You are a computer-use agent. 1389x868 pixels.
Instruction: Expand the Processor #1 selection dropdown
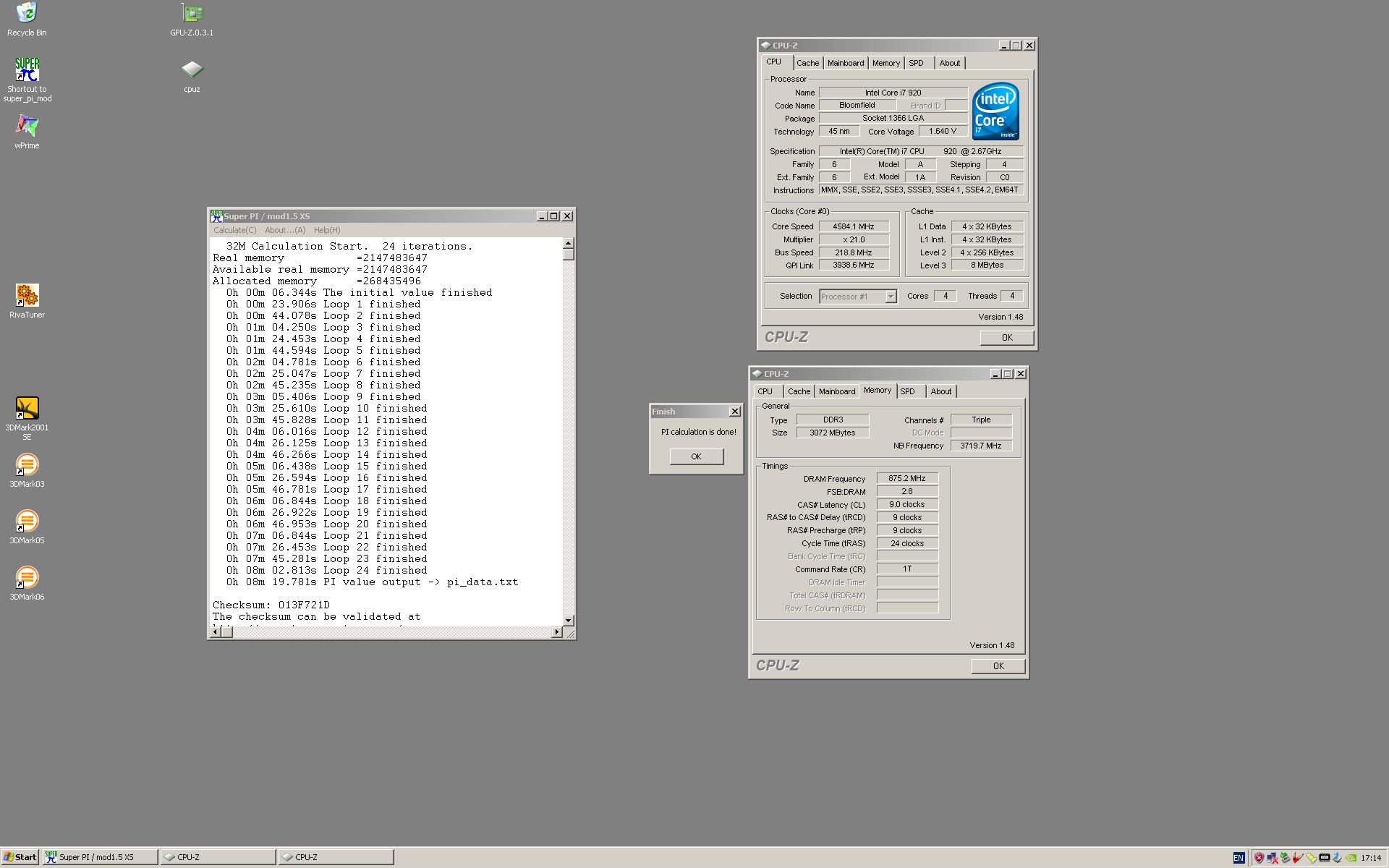[x=891, y=297]
